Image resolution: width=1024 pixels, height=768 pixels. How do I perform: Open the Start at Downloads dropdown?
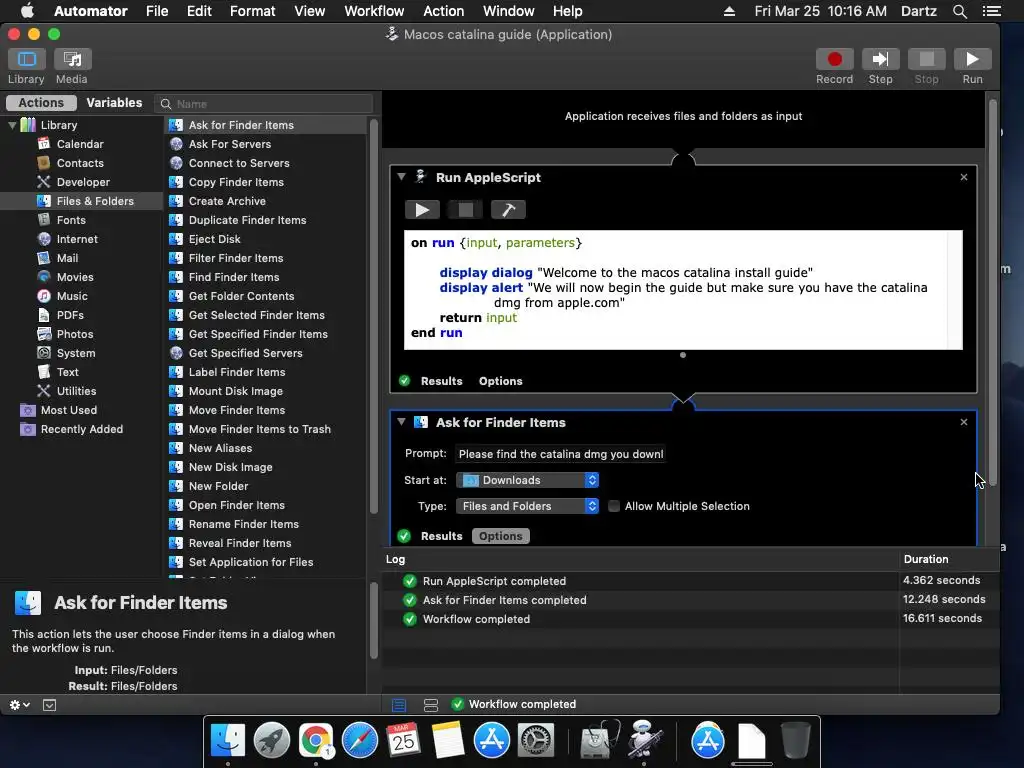tap(528, 480)
